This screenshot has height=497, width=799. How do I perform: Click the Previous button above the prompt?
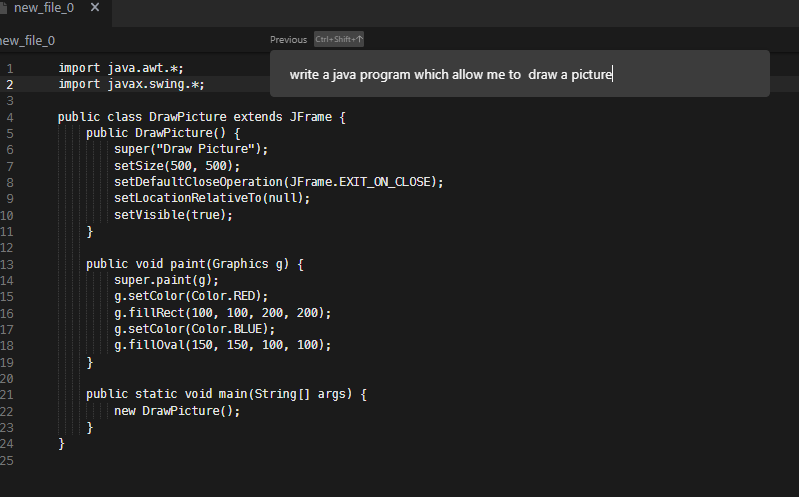(288, 40)
